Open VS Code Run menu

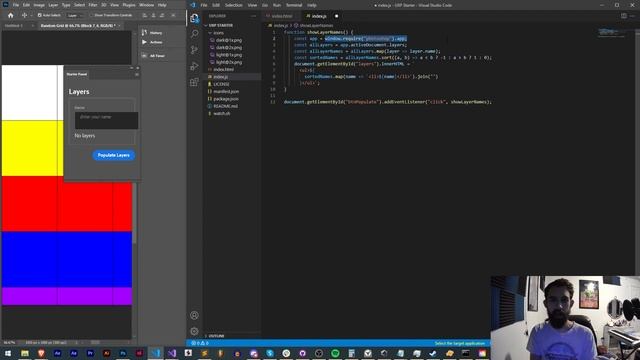pos(277,5)
